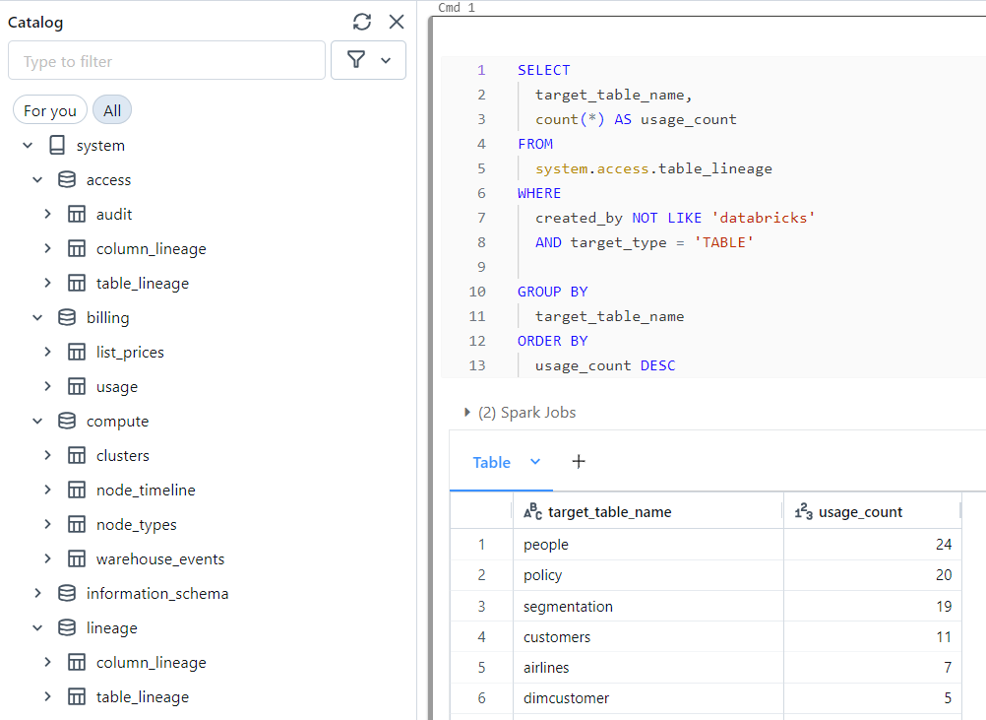986x720 pixels.
Task: Expand the (2) Spark Jobs section
Action: [x=466, y=411]
